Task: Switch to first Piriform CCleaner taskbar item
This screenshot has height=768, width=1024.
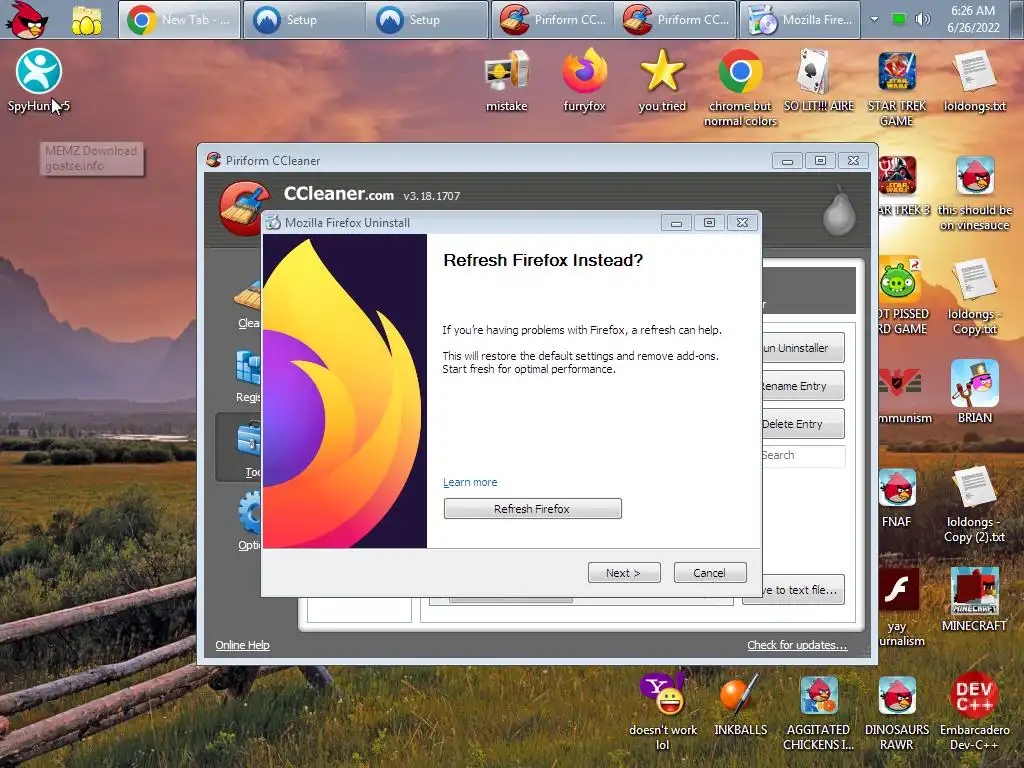Action: point(552,20)
